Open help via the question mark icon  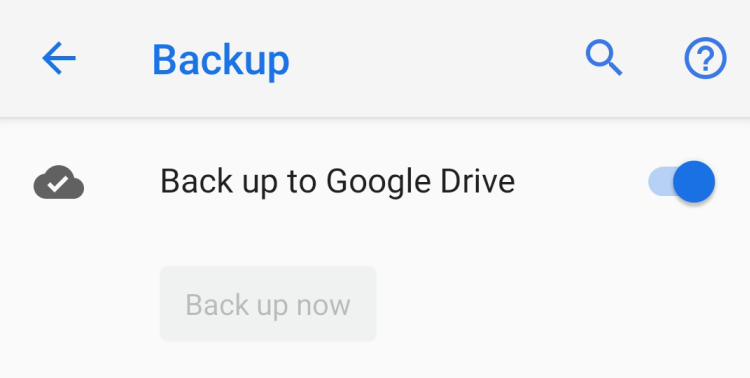point(706,58)
